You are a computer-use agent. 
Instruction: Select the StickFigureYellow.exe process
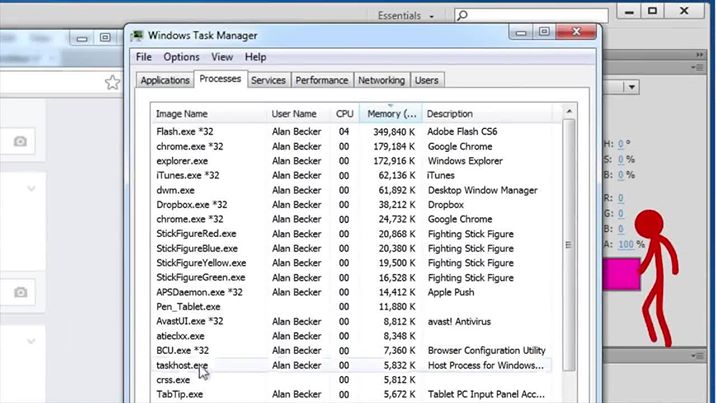(x=201, y=263)
